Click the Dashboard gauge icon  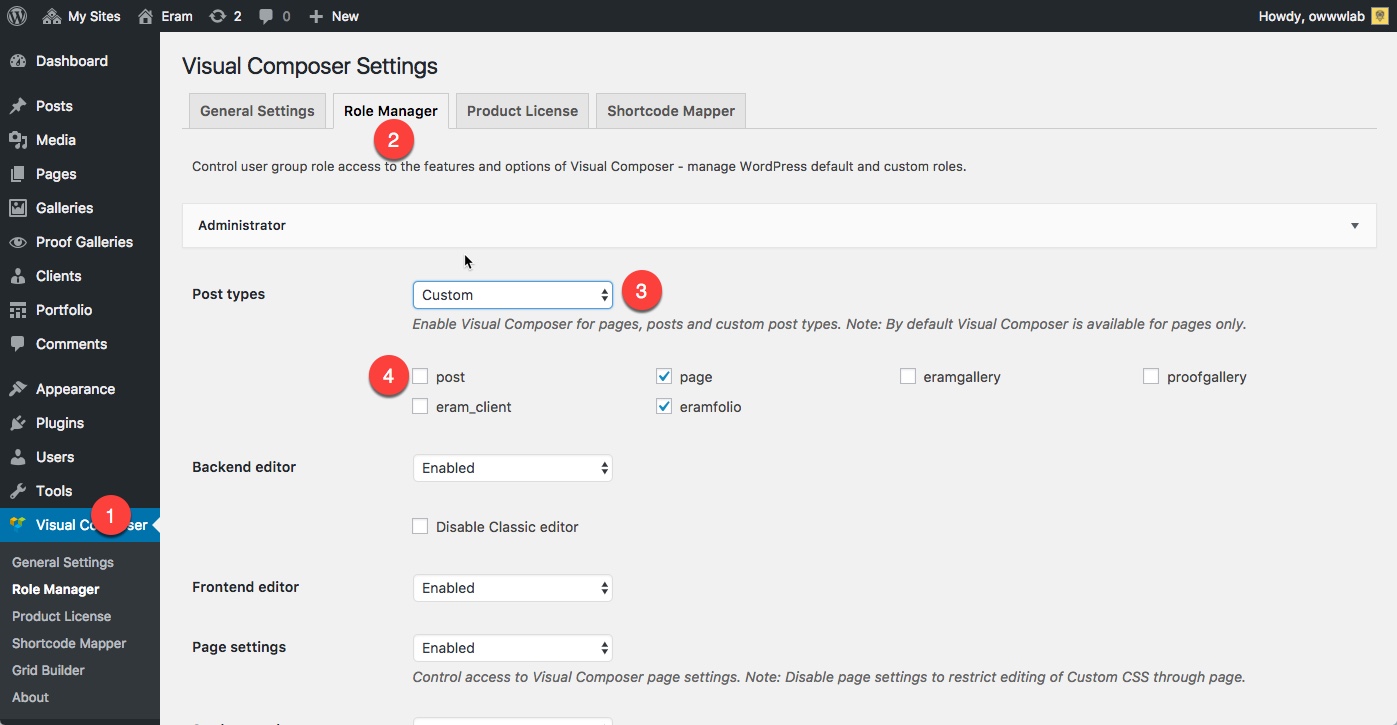(18, 61)
